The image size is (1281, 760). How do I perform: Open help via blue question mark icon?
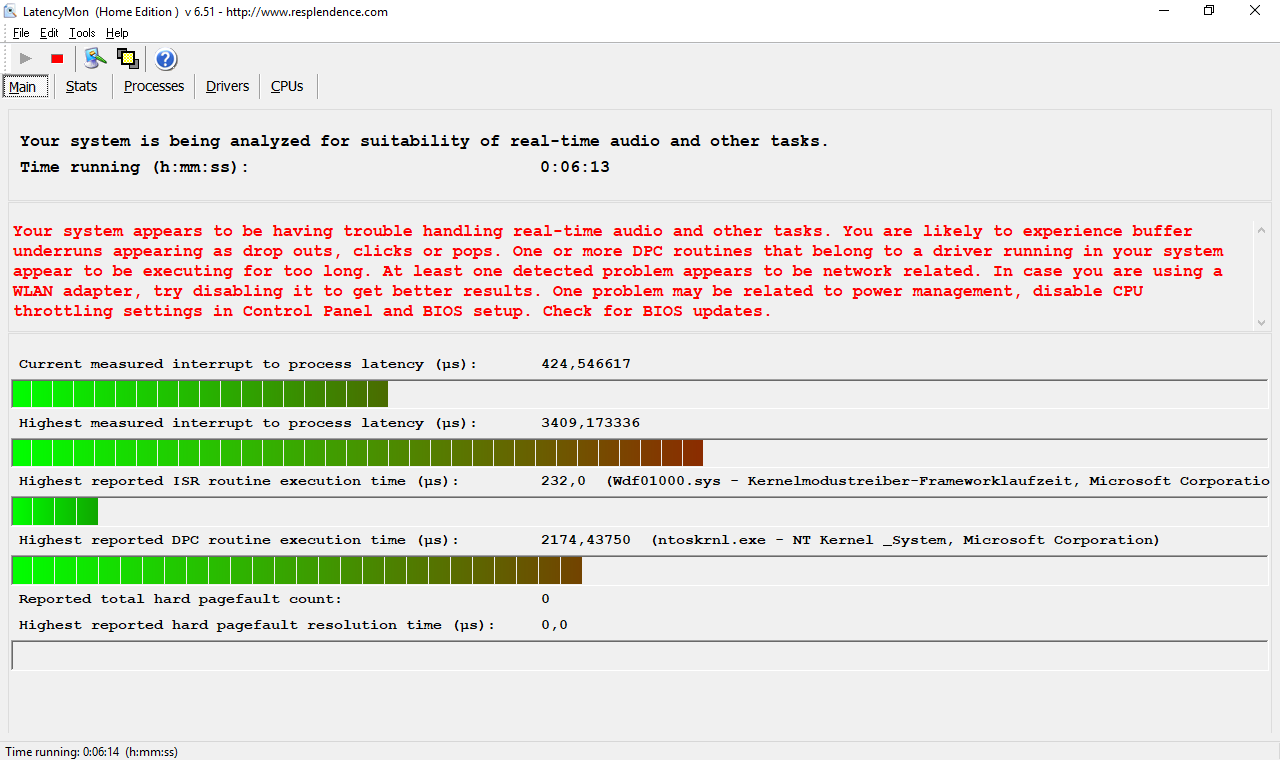167,59
